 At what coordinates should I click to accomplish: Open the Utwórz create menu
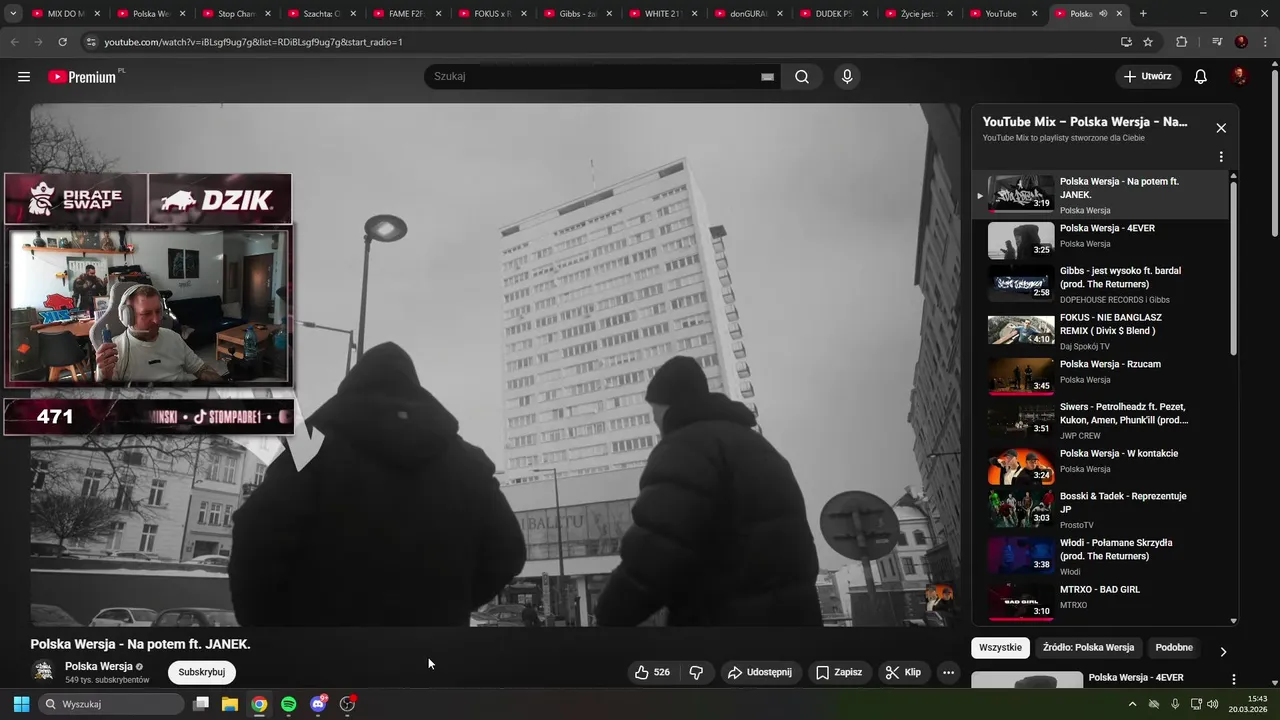(1148, 77)
